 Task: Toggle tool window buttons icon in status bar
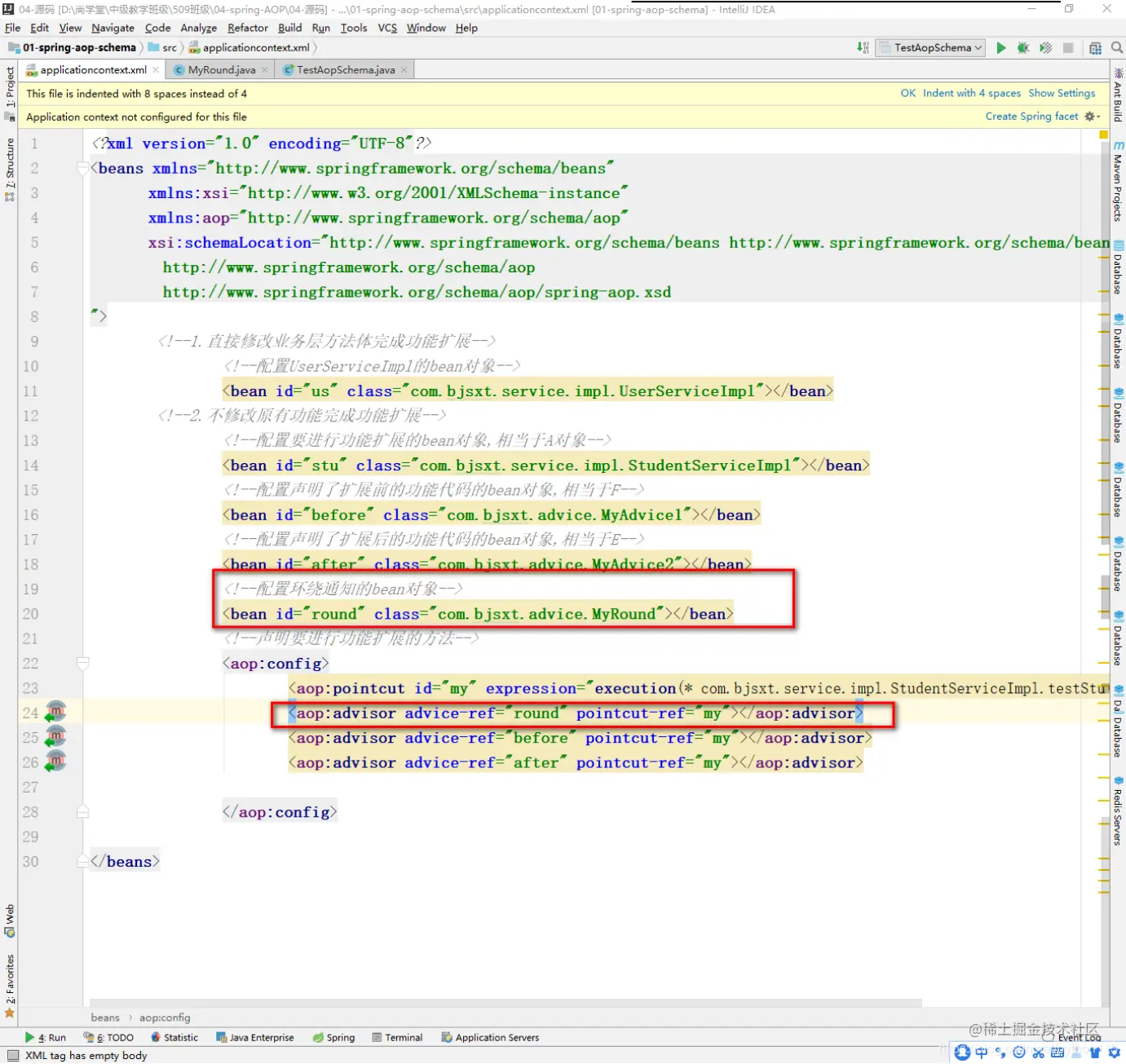coord(13,1055)
